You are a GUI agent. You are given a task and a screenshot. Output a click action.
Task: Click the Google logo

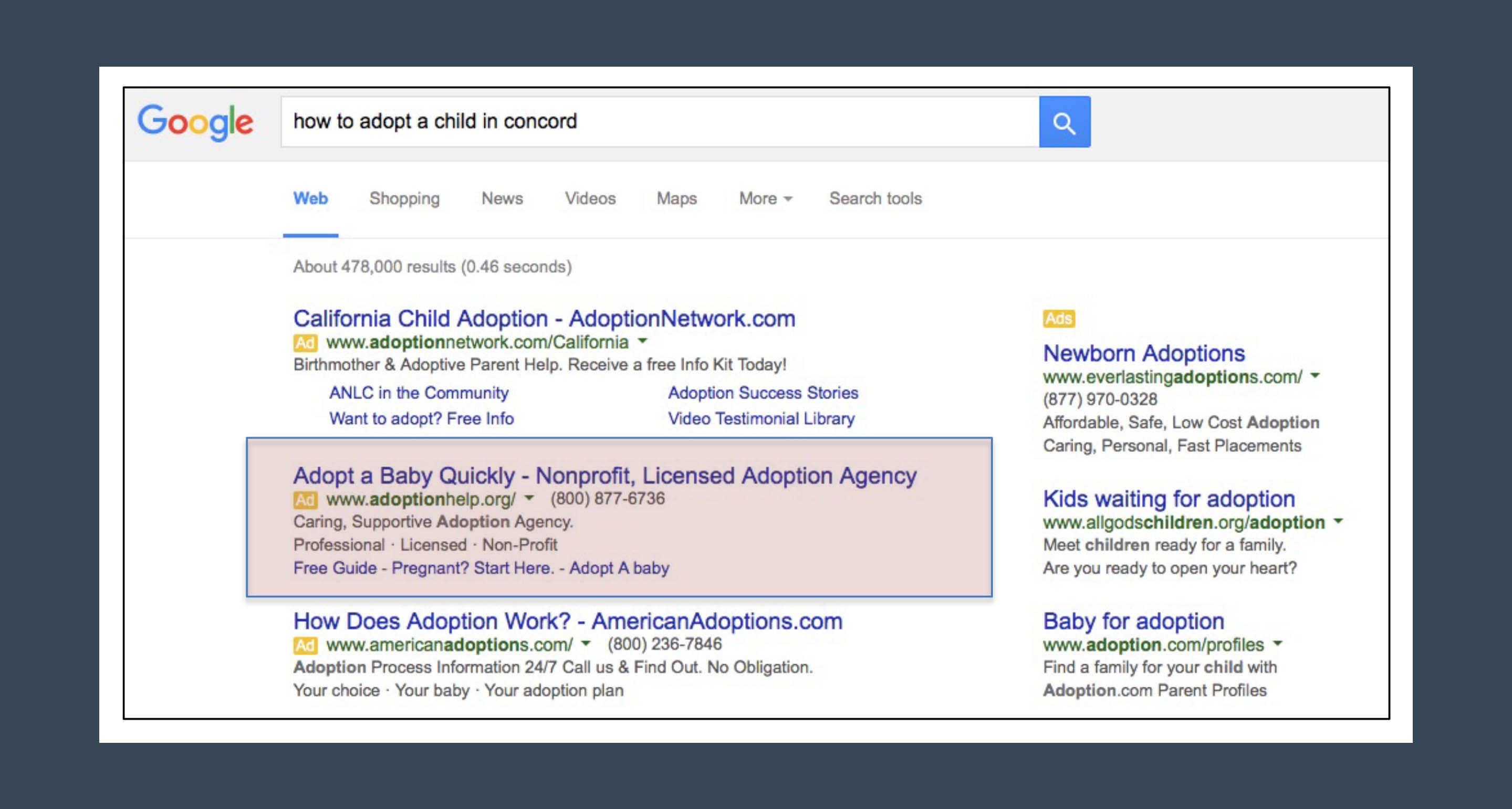[195, 123]
